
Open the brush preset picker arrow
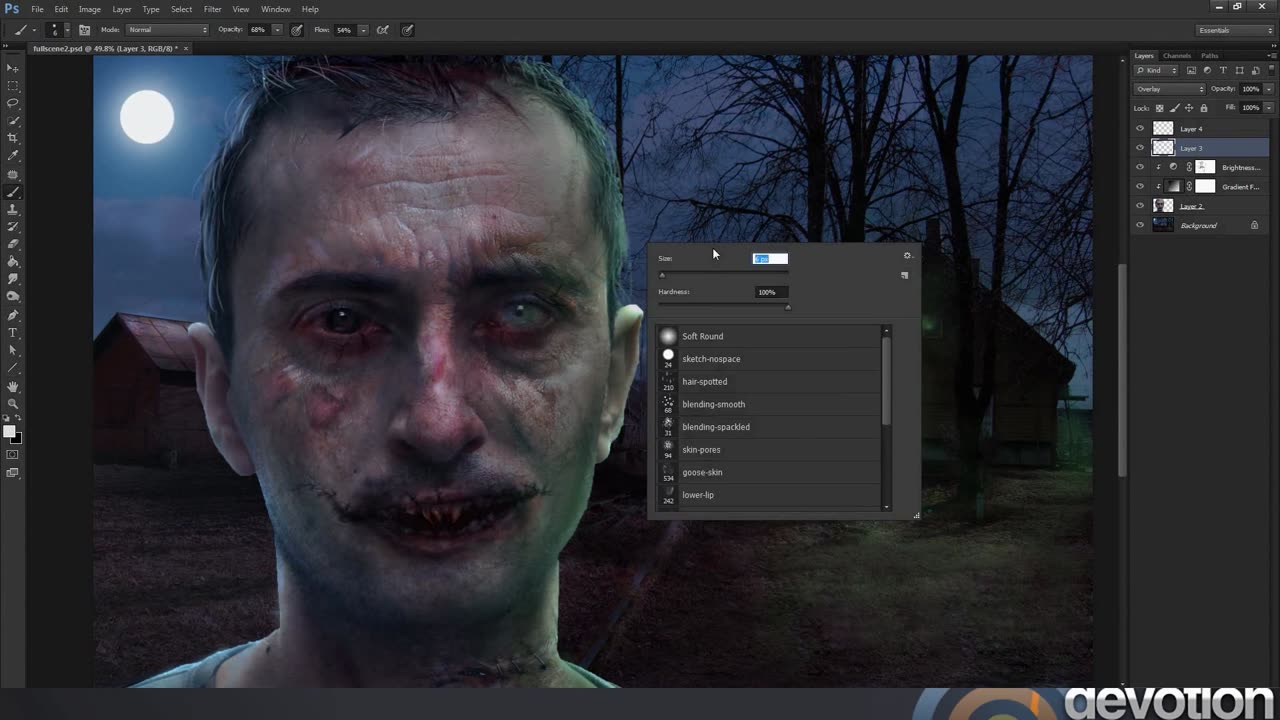66,30
